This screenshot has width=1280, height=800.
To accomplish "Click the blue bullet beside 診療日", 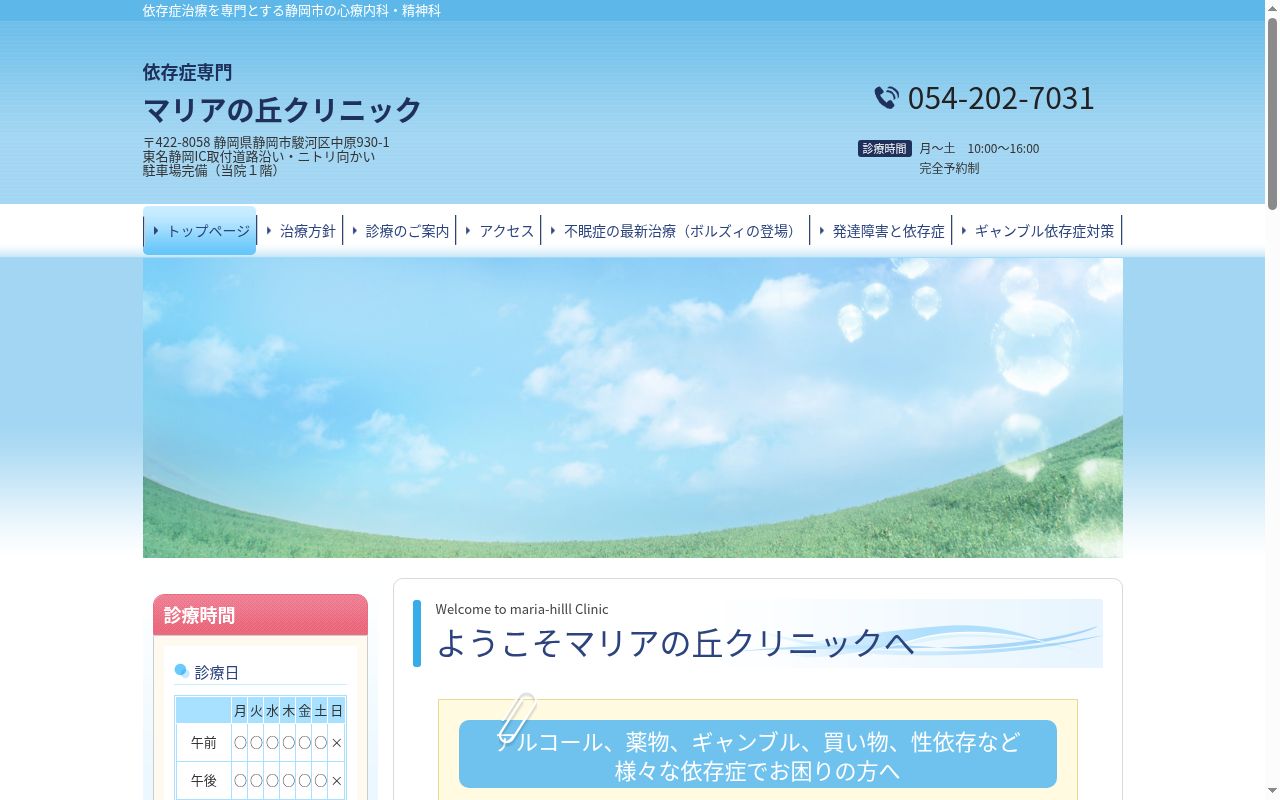I will pyautogui.click(x=182, y=670).
